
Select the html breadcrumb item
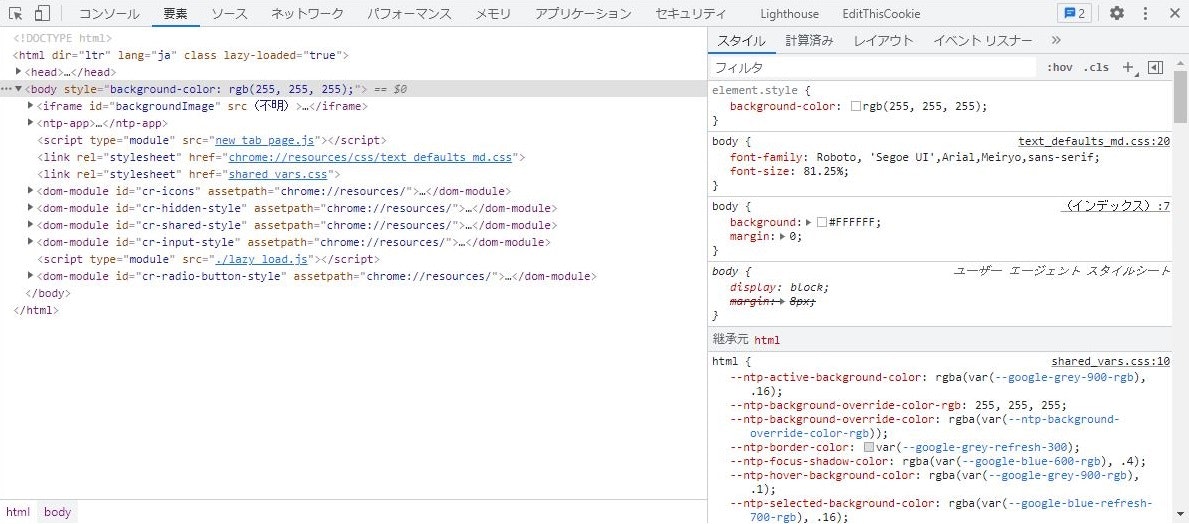[18, 512]
